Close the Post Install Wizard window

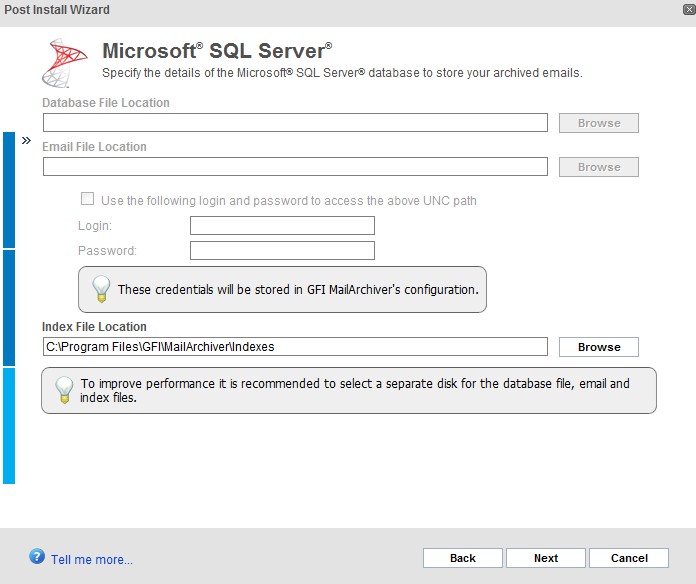point(689,9)
